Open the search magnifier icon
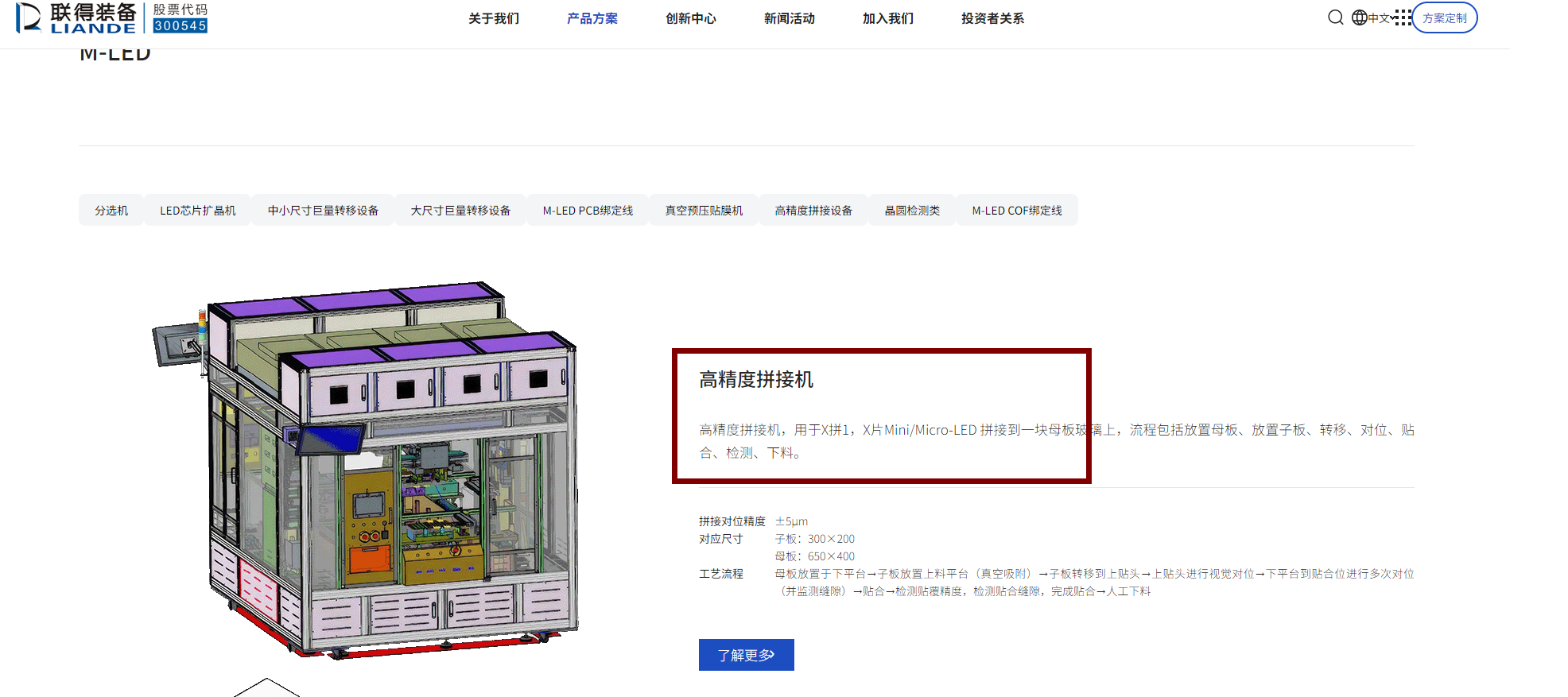 click(1335, 17)
